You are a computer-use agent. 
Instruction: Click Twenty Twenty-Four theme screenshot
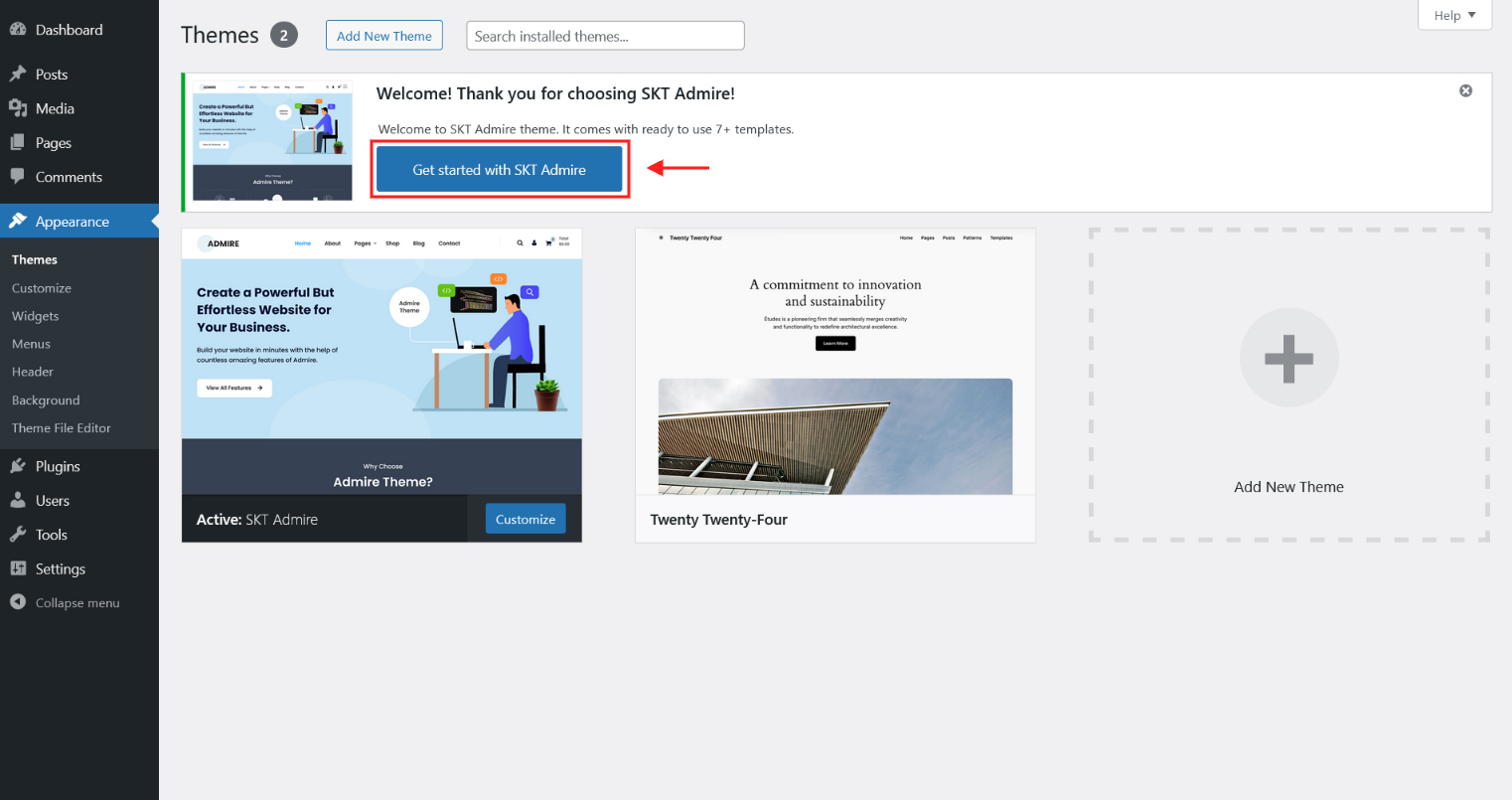pos(835,362)
